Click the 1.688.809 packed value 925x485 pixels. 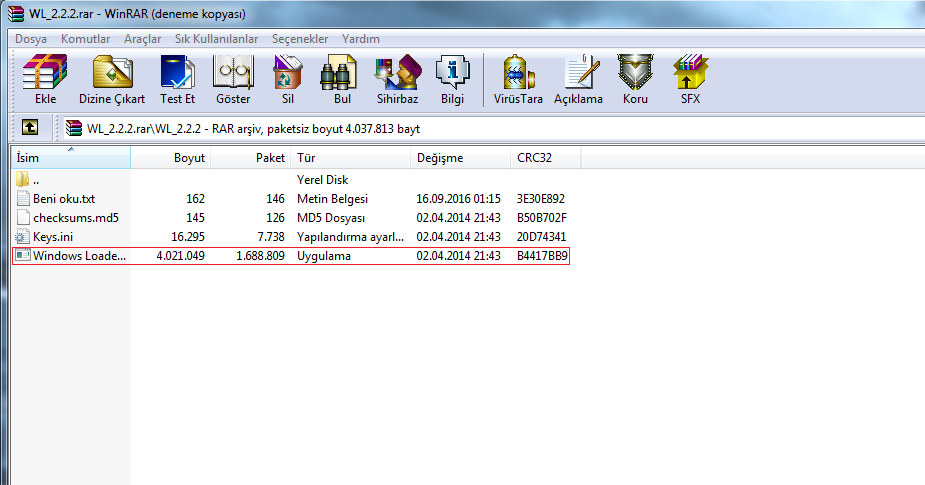(260, 255)
